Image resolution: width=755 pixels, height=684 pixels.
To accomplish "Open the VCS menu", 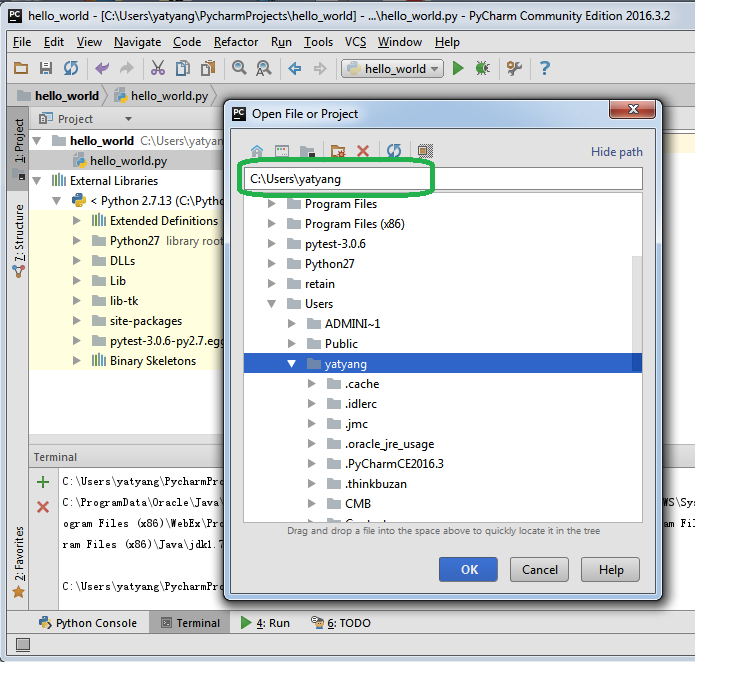I will 355,42.
